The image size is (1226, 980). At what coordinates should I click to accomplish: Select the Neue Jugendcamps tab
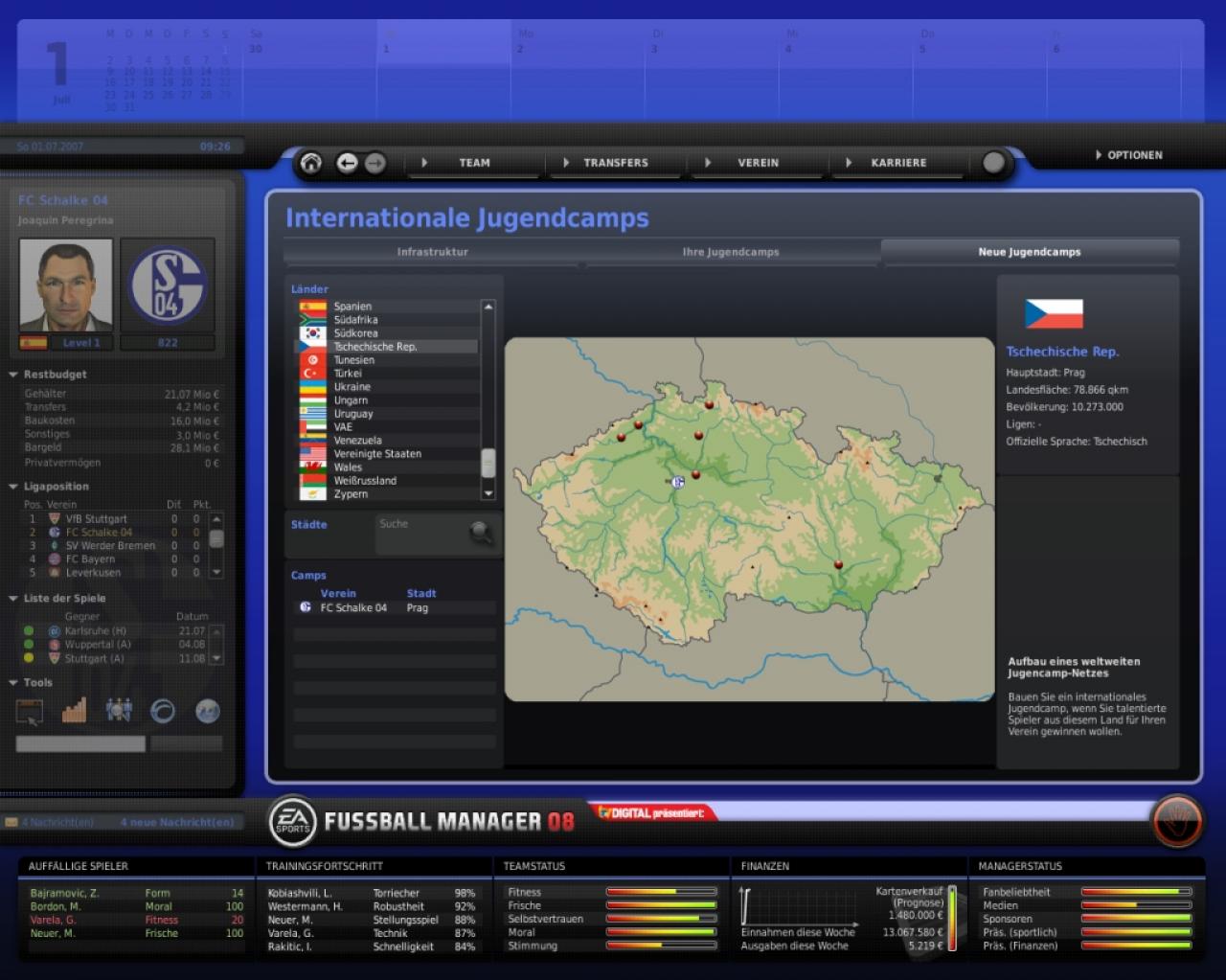[1030, 252]
